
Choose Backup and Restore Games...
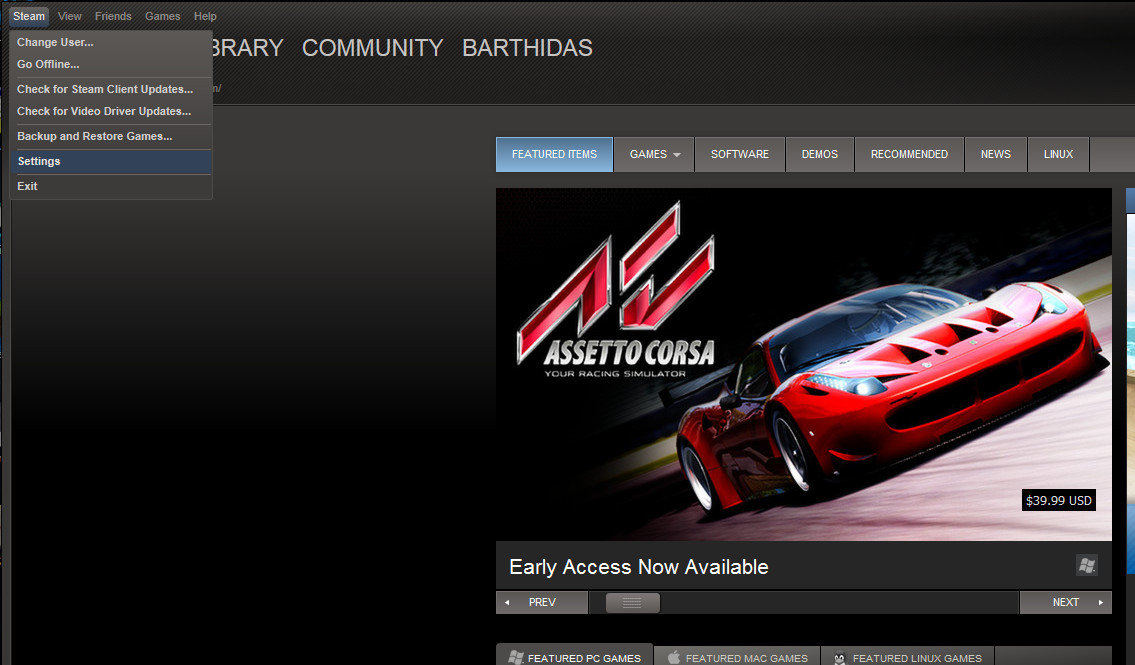pyautogui.click(x=111, y=136)
